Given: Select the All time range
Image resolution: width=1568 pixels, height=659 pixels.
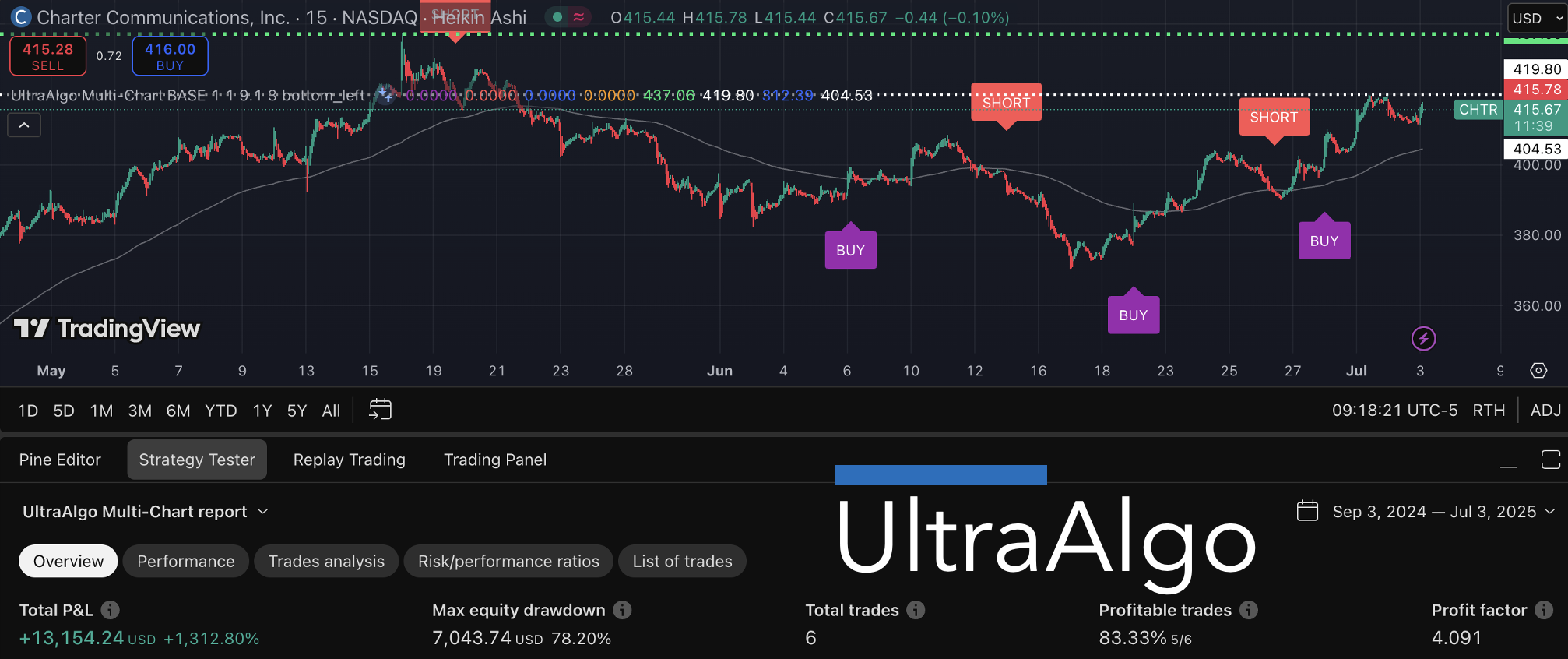Looking at the screenshot, I should point(331,411).
